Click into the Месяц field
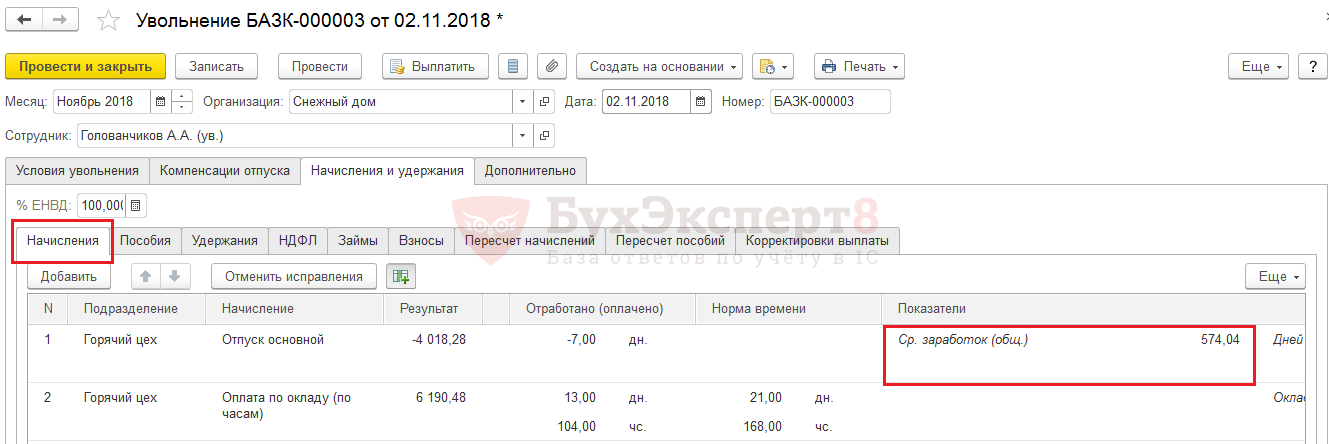 click(102, 101)
